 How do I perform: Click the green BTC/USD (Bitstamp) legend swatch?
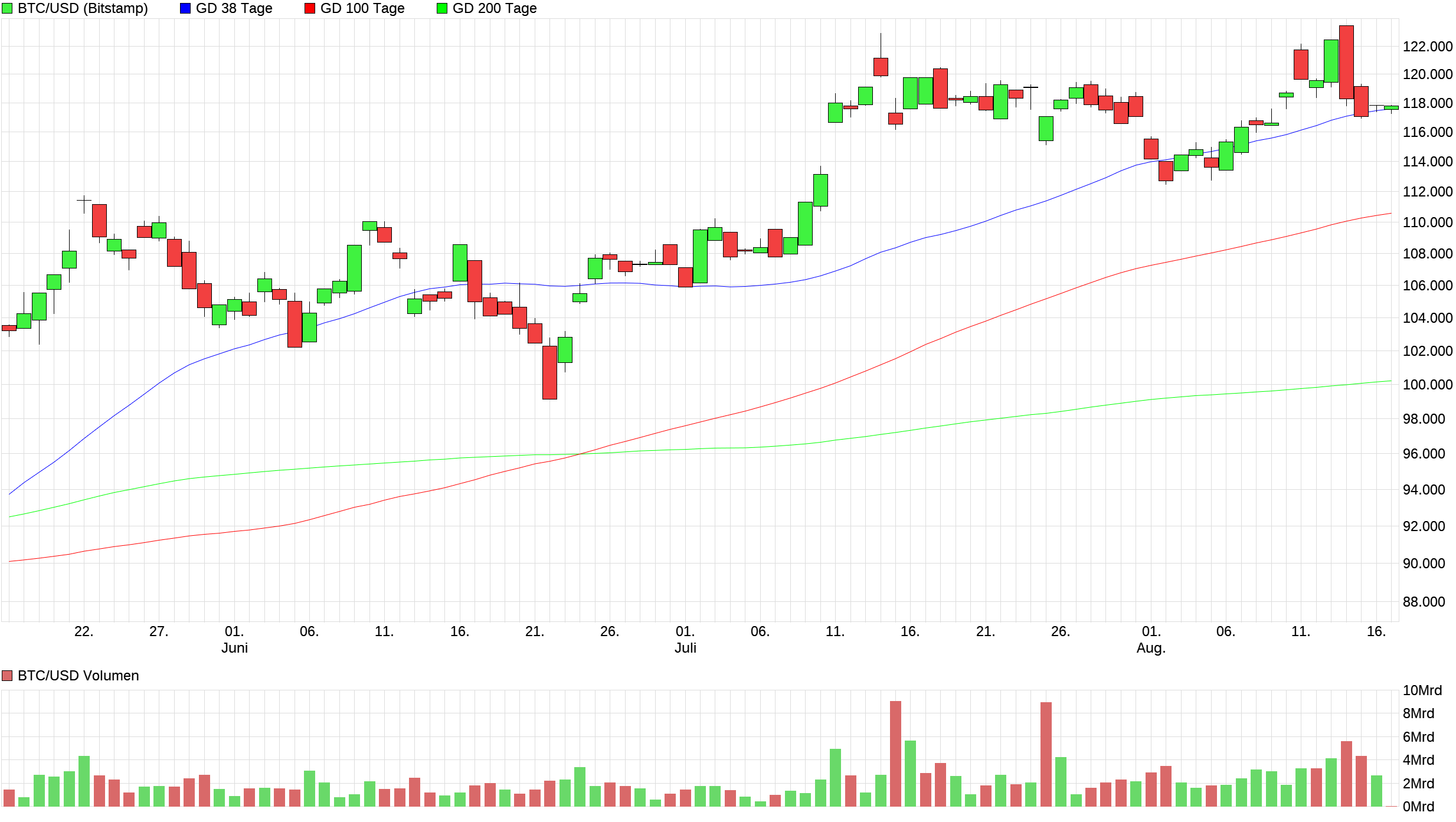coord(7,8)
